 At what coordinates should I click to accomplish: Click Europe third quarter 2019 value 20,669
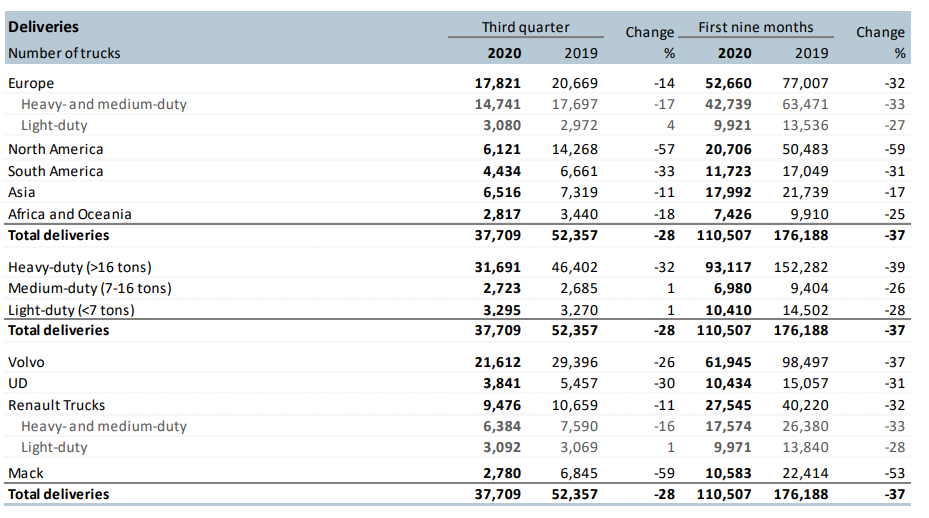[x=575, y=84]
